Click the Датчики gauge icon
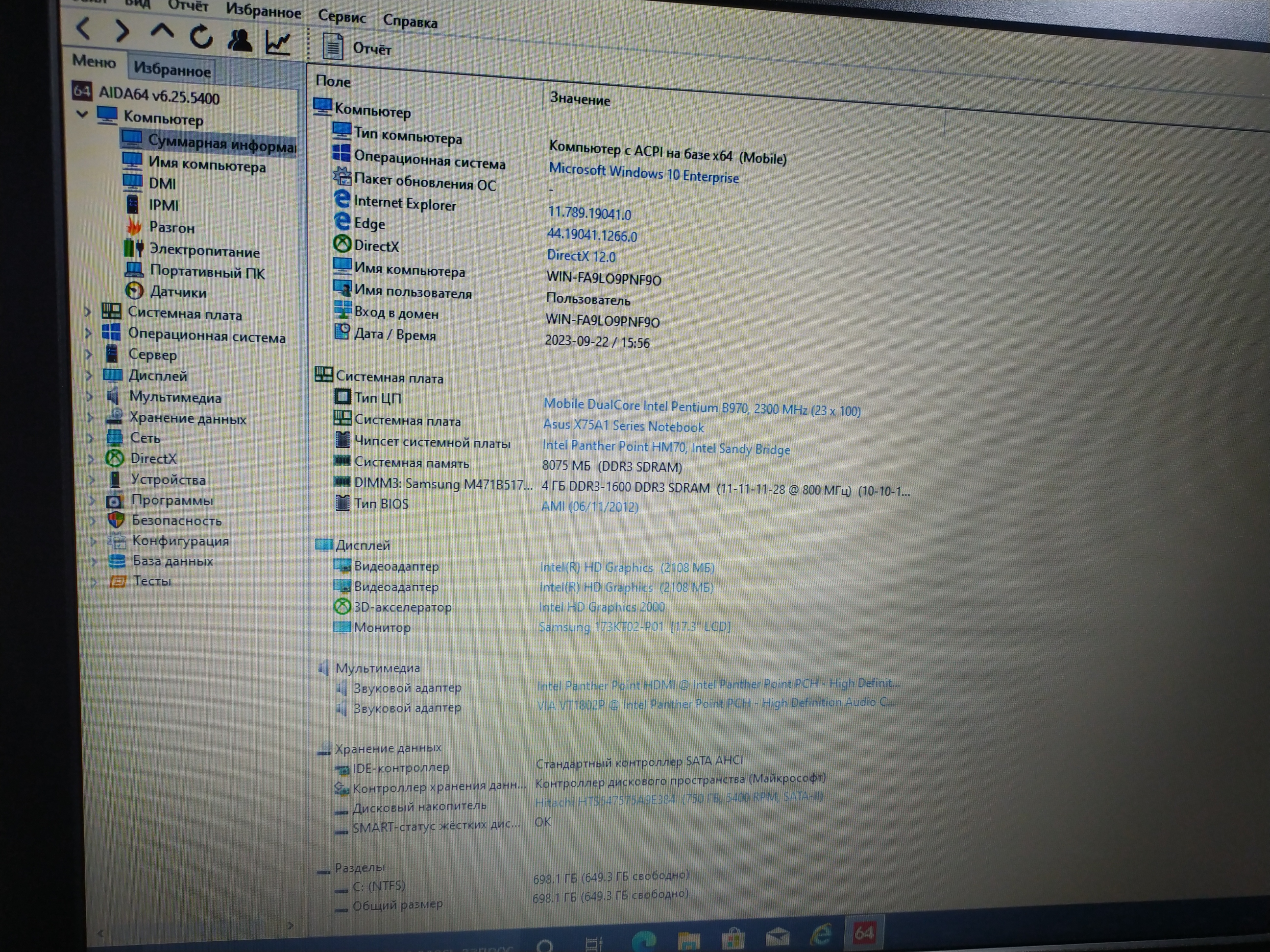This screenshot has width=1270, height=952. point(134,290)
